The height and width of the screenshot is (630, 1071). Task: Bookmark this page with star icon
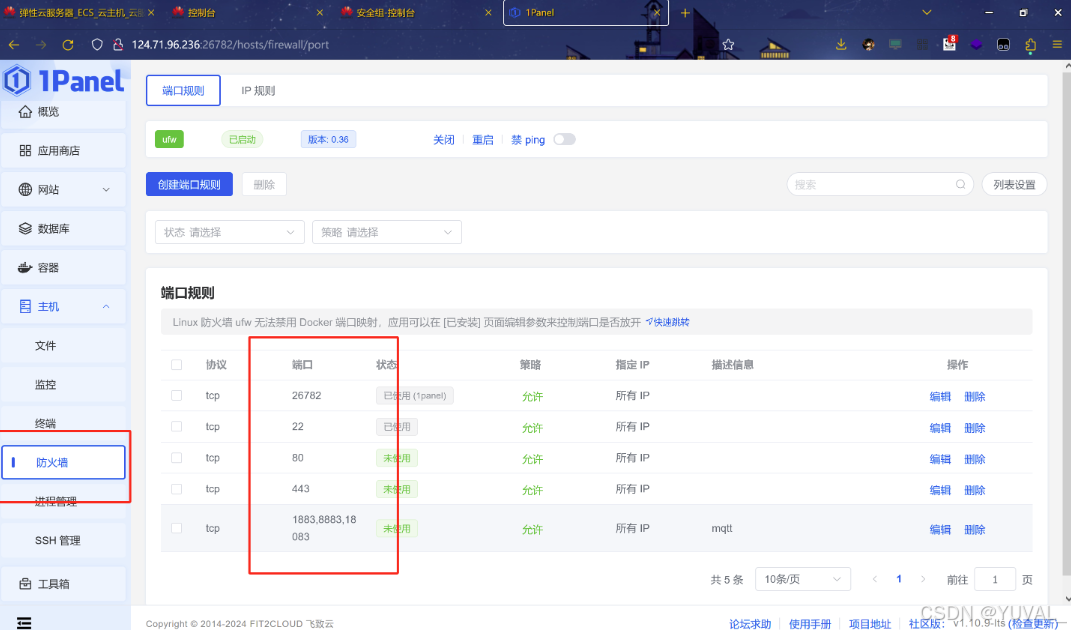tap(728, 44)
